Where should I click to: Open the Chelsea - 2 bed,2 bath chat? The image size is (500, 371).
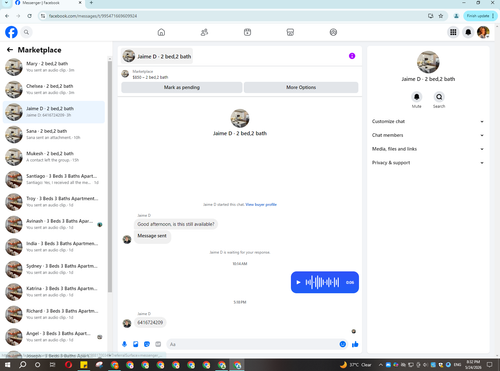[54, 89]
